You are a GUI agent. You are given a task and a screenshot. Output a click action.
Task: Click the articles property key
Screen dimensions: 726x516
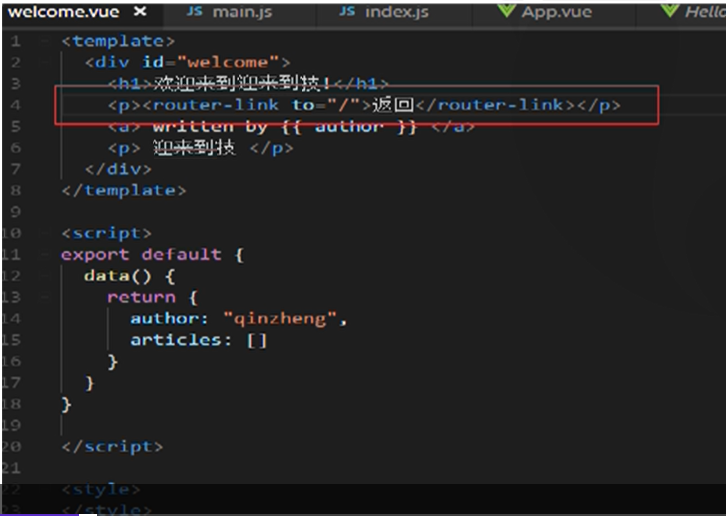tap(176, 340)
